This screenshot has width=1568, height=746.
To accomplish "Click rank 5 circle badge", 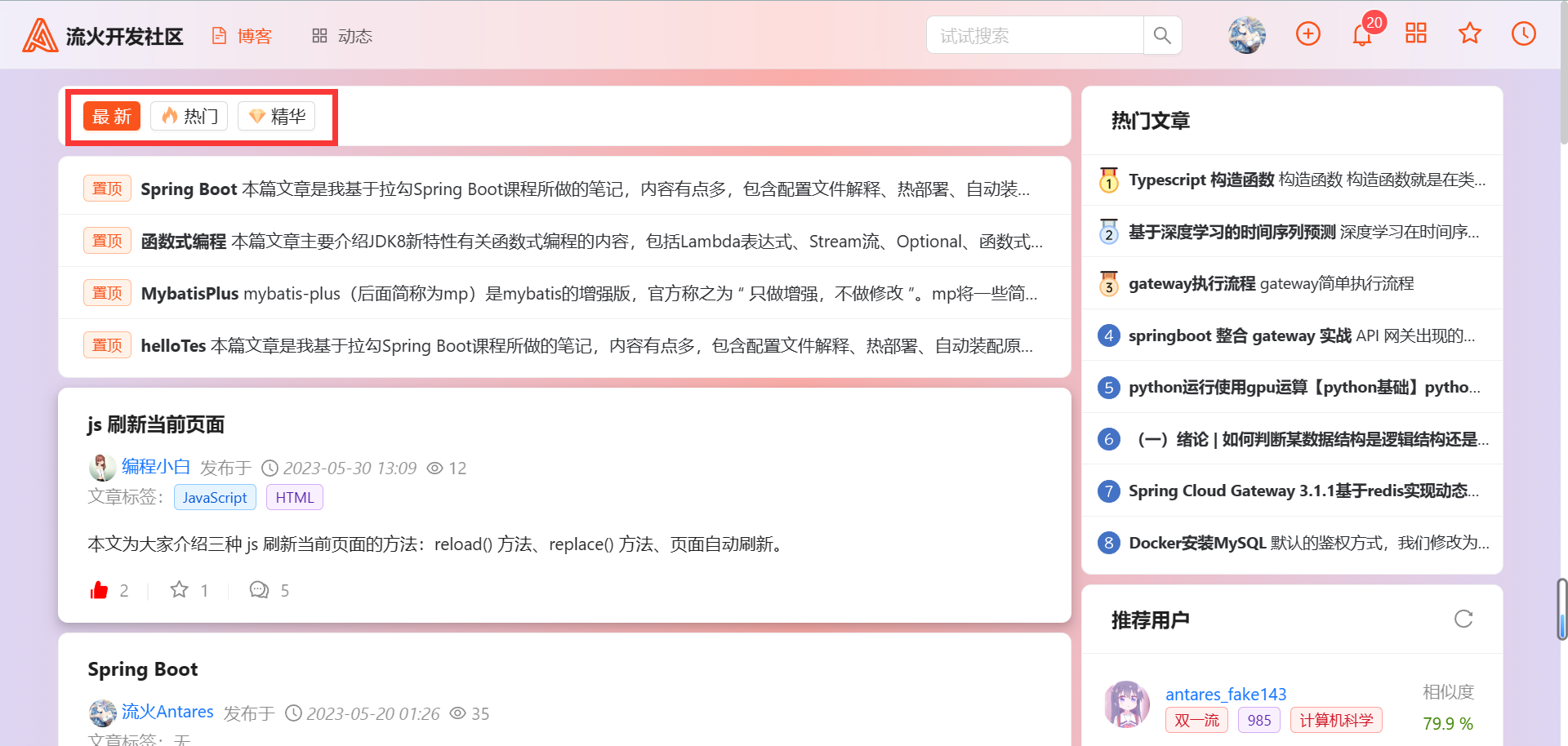I will tap(1108, 387).
